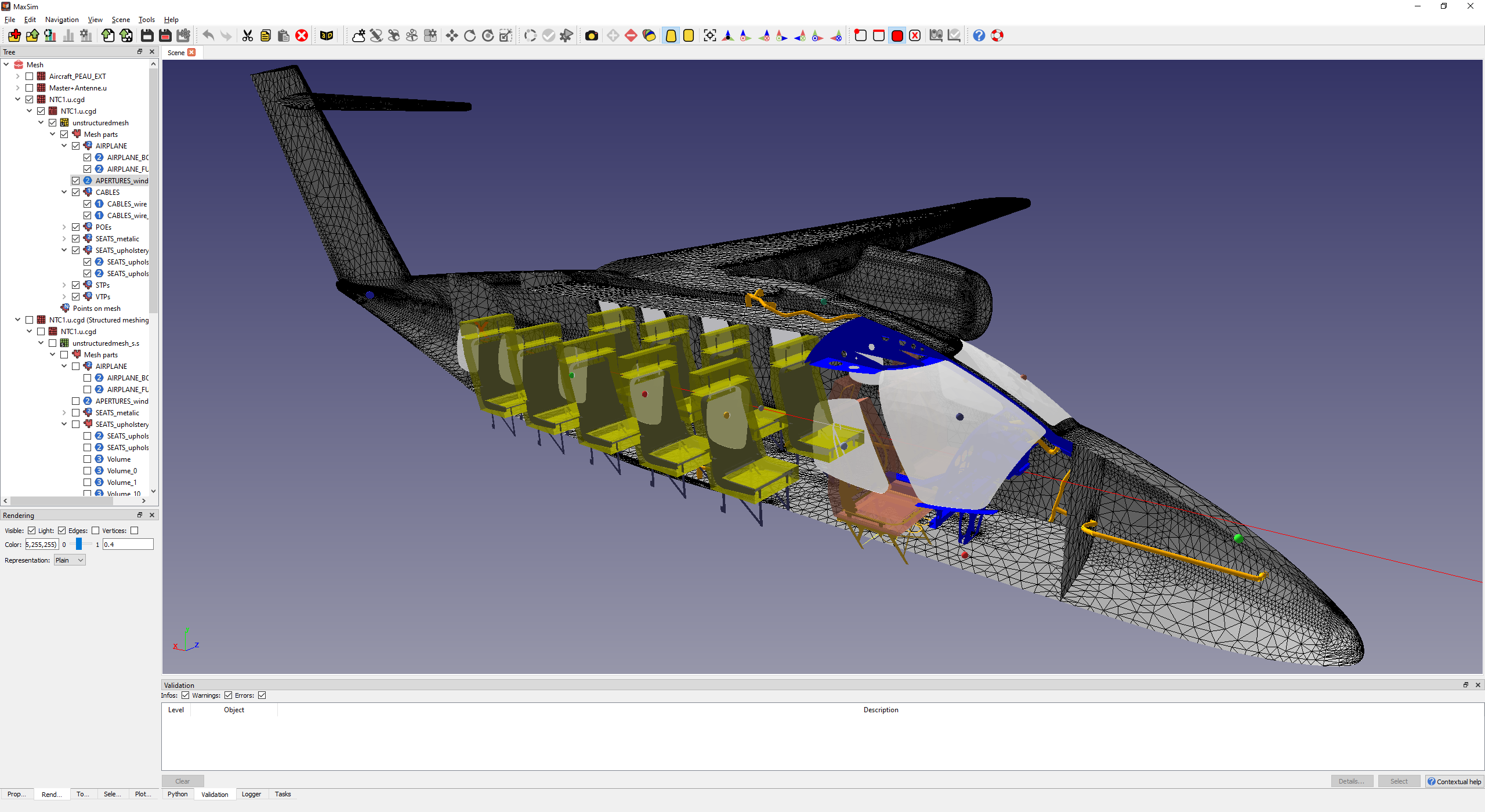Switch to the Logger tab
Viewport: 1485px width, 812px height.
(251, 794)
